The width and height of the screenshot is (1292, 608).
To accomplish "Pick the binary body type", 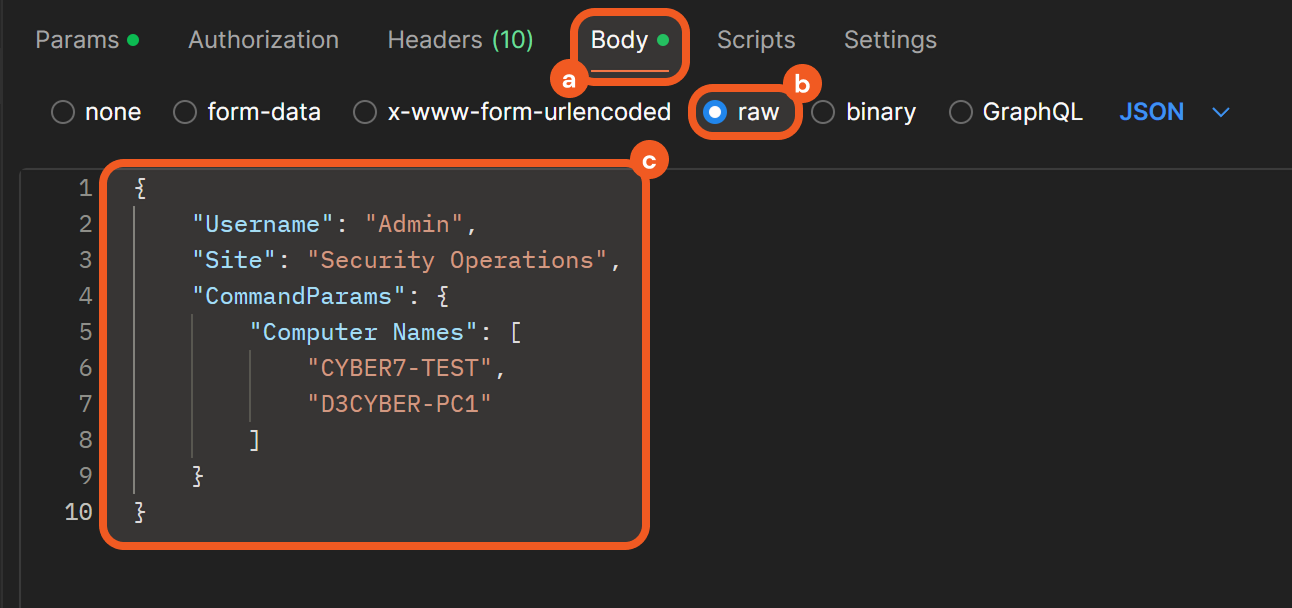I will [823, 112].
